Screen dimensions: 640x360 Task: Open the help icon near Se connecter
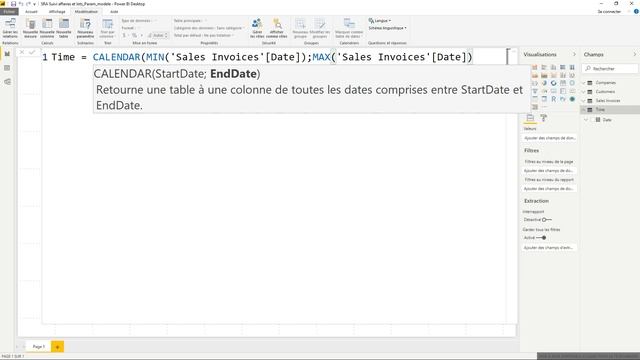coord(636,11)
